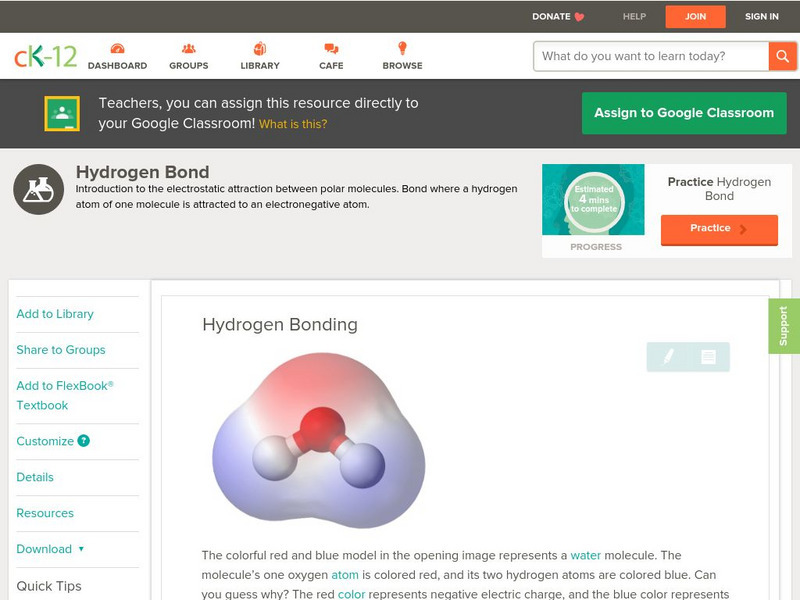Expand the Download dropdown arrow

pyautogui.click(x=81, y=549)
